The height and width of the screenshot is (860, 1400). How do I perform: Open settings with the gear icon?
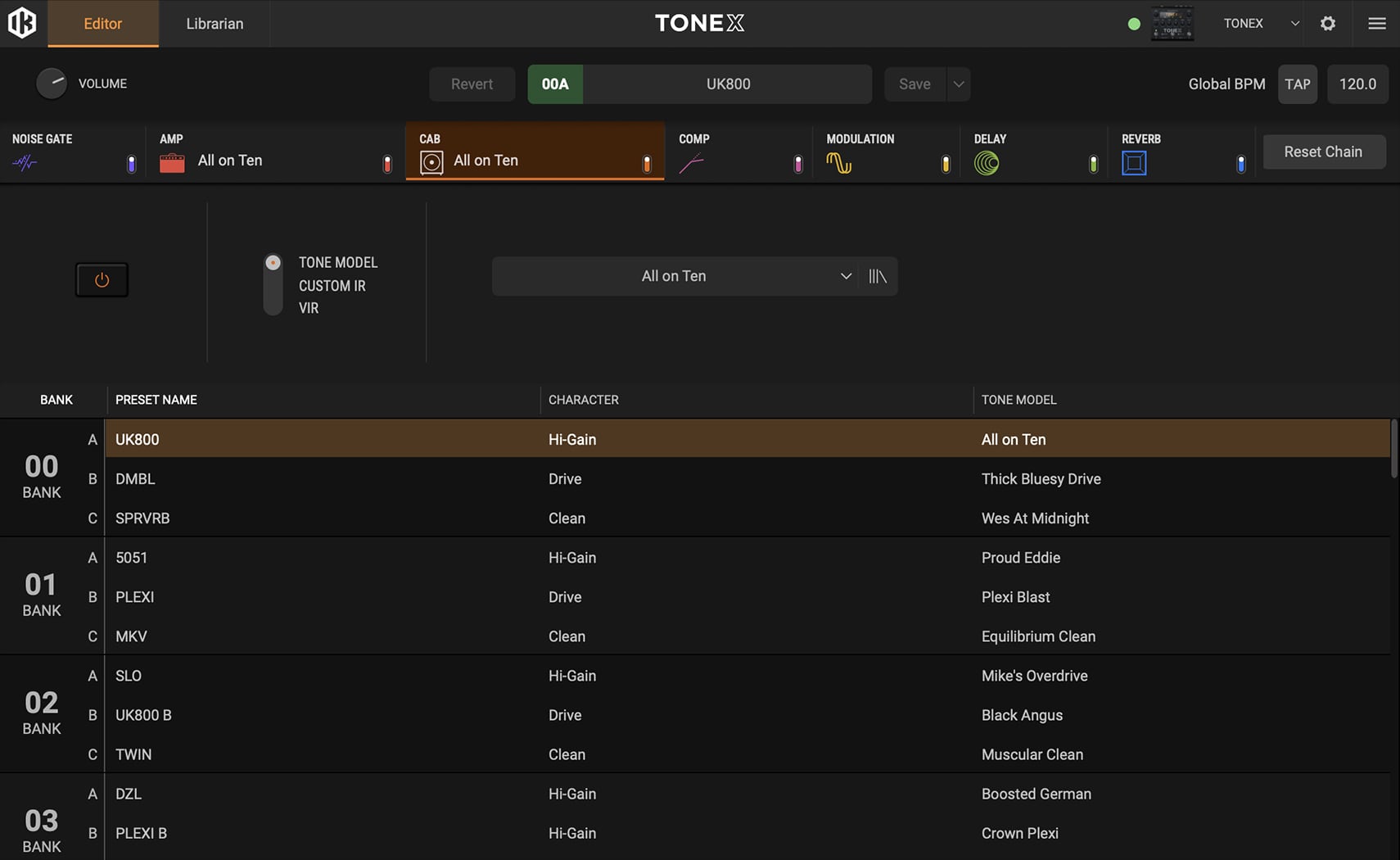[1328, 24]
